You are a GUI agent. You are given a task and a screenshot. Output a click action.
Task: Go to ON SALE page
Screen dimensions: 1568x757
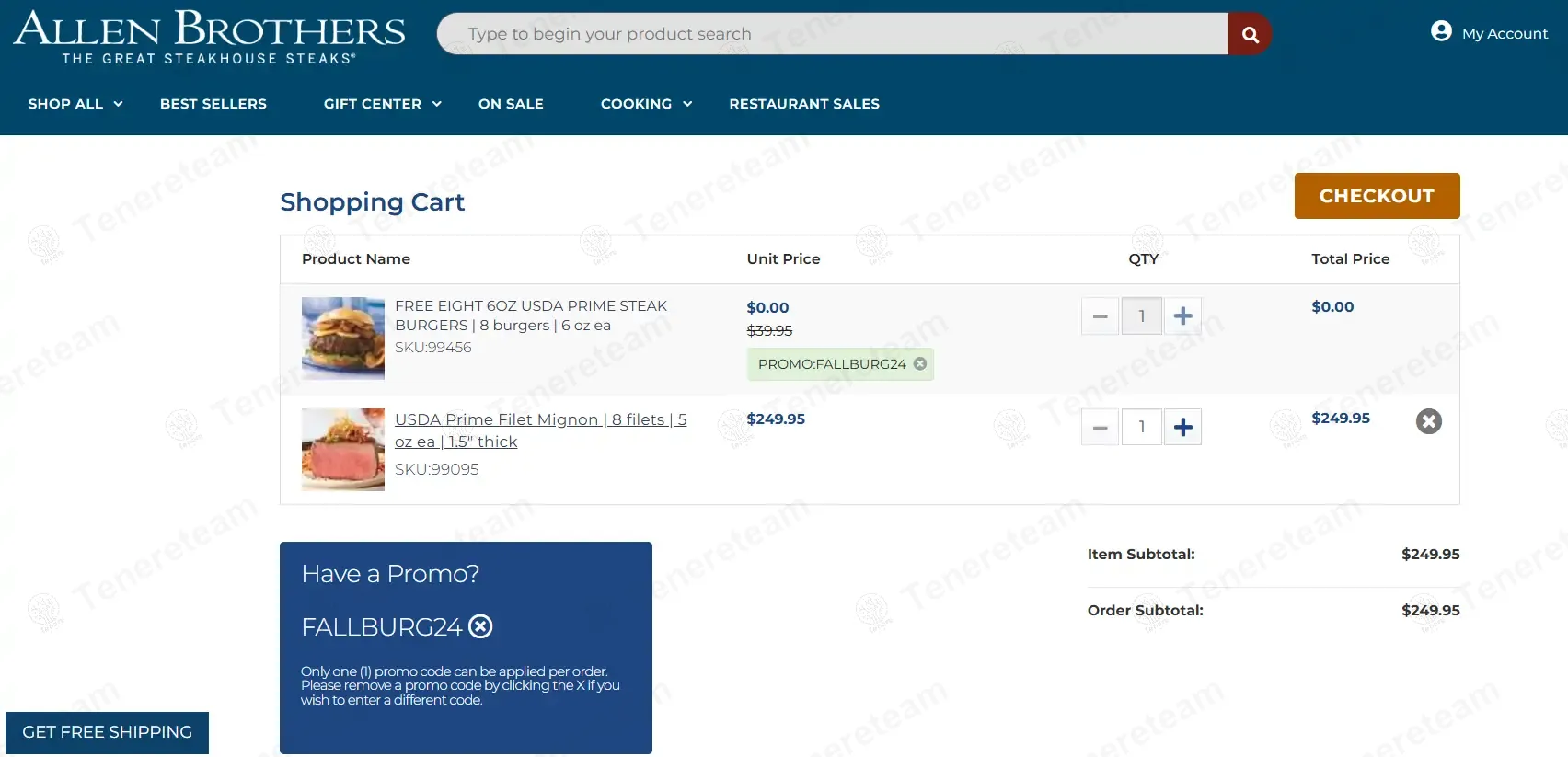click(511, 104)
